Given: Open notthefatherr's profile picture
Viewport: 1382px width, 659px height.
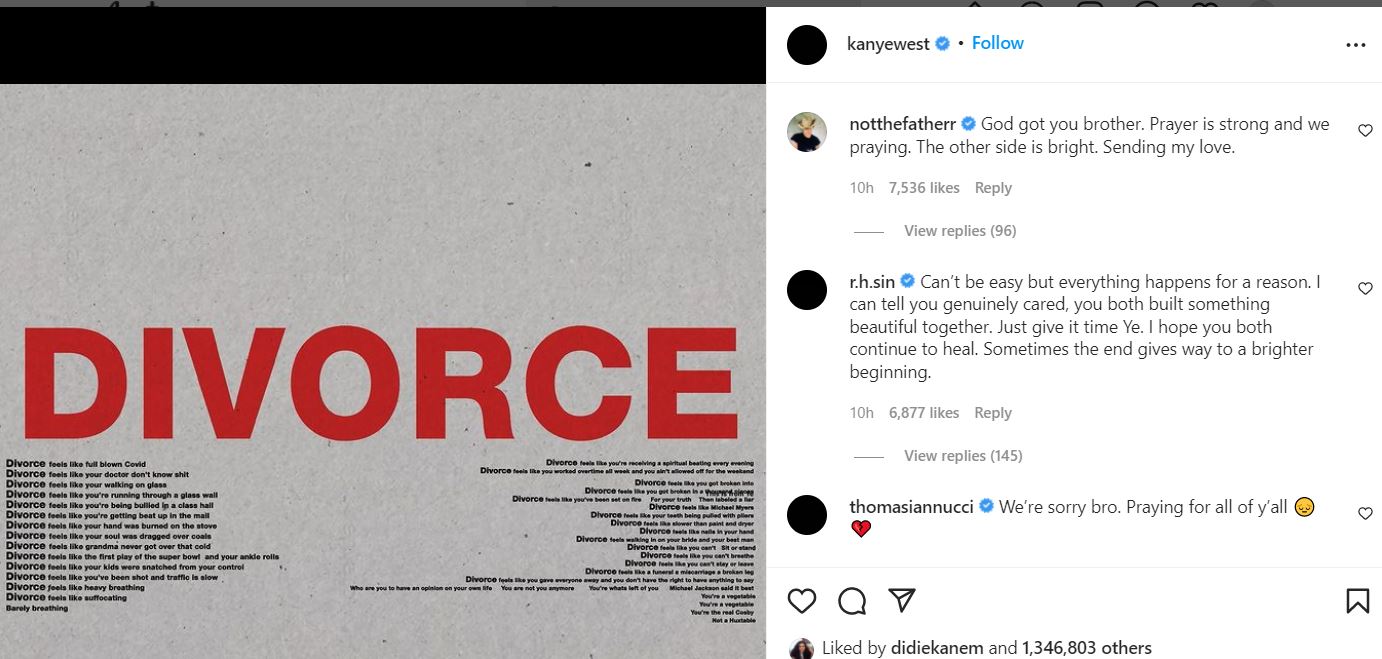Looking at the screenshot, I should [x=807, y=132].
